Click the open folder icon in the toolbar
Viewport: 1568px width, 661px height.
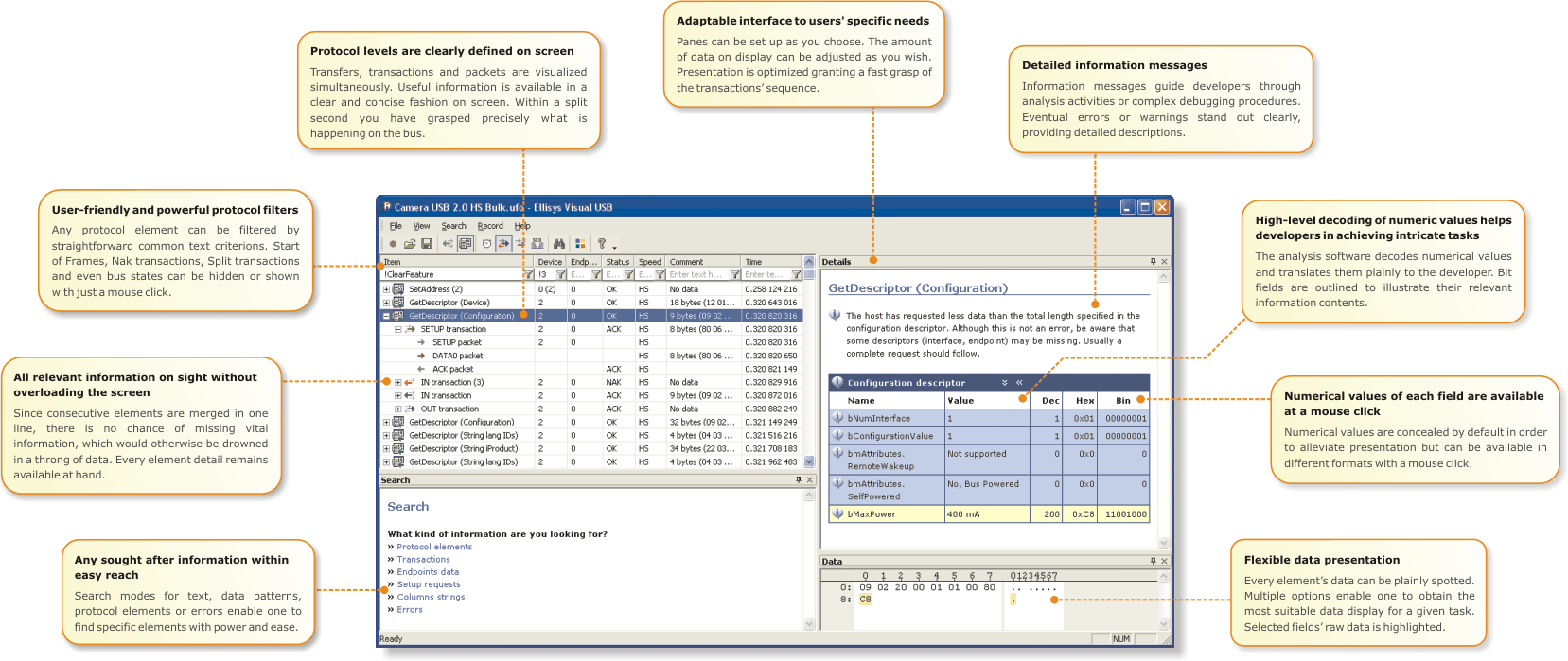click(x=411, y=244)
